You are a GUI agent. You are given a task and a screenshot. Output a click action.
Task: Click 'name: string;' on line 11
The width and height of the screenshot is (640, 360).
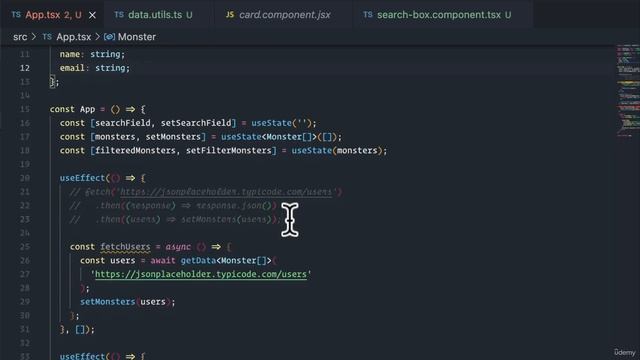pyautogui.click(x=92, y=54)
